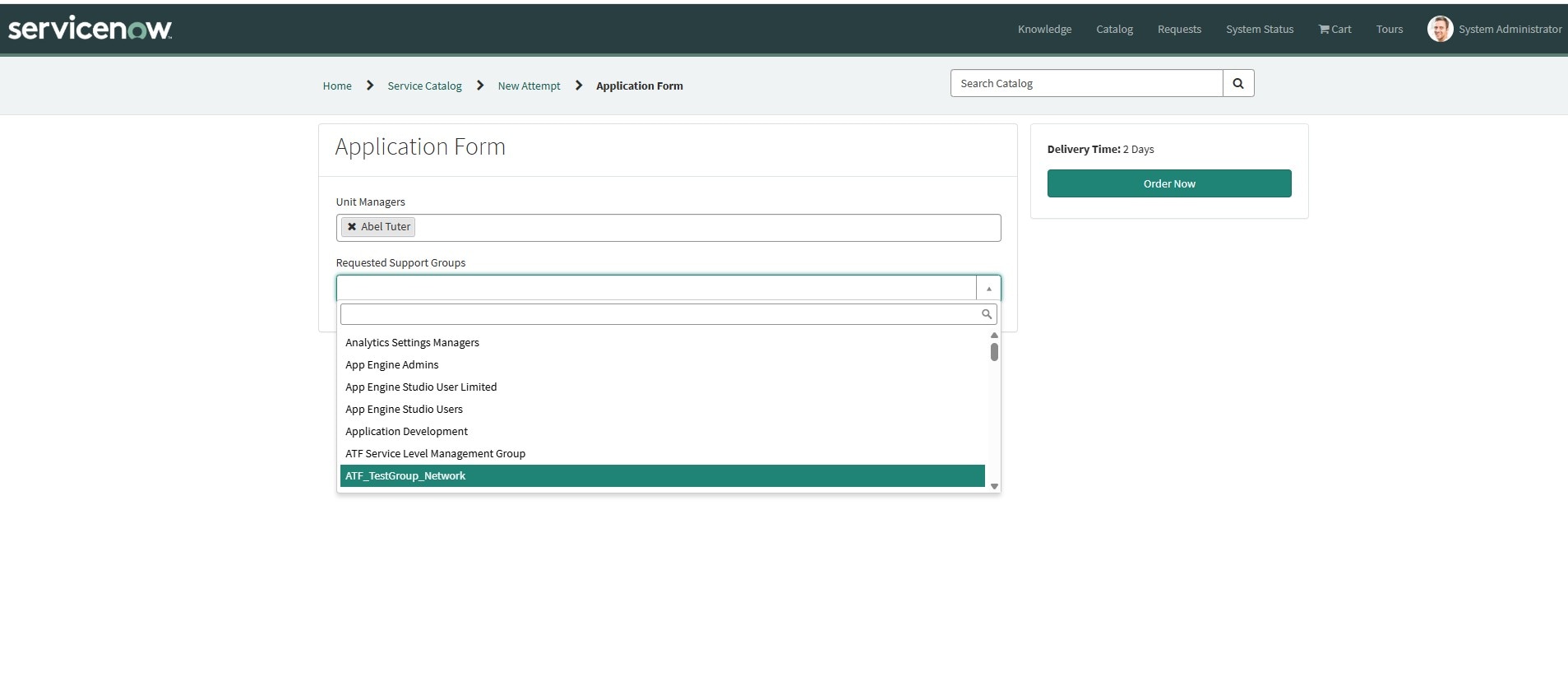
Task: Click the System Administrator avatar
Action: (x=1440, y=29)
